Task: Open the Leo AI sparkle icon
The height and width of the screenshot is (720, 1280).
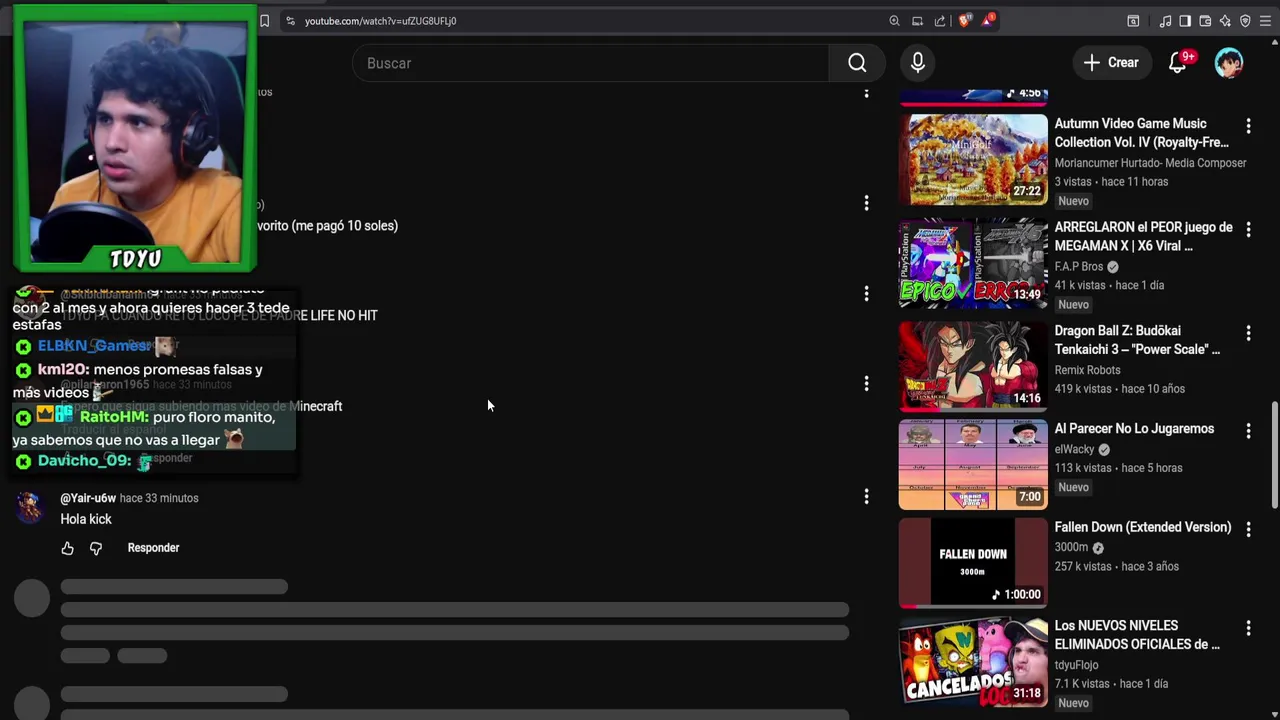Action: tap(1225, 21)
